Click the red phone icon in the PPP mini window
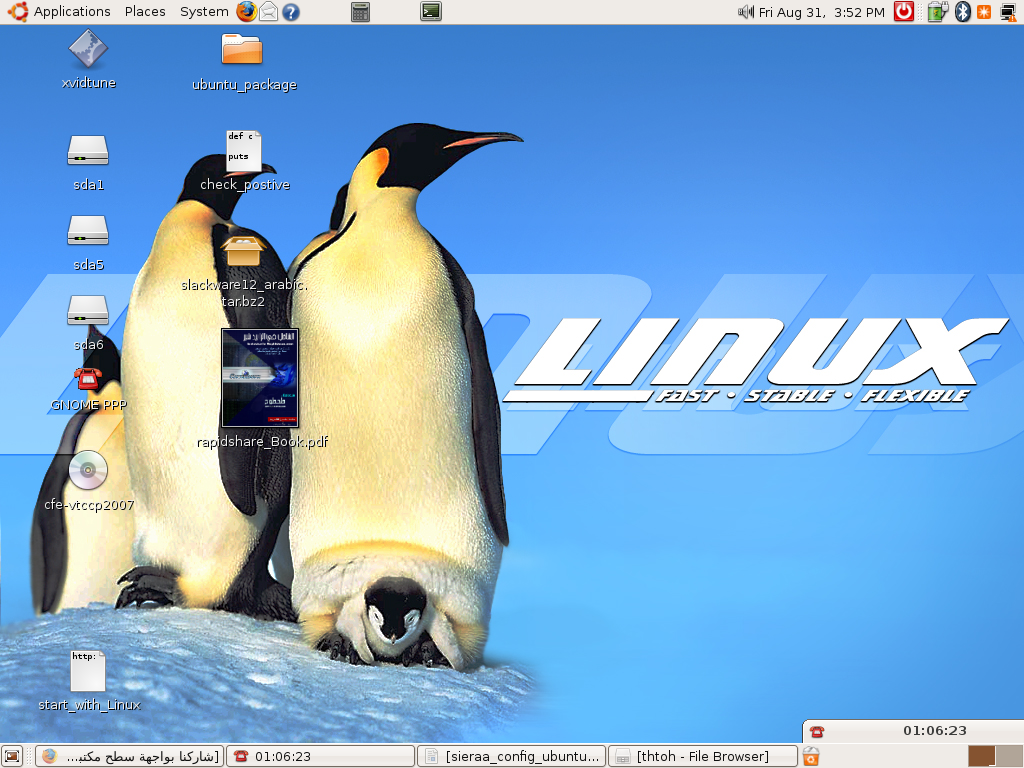 pos(817,731)
